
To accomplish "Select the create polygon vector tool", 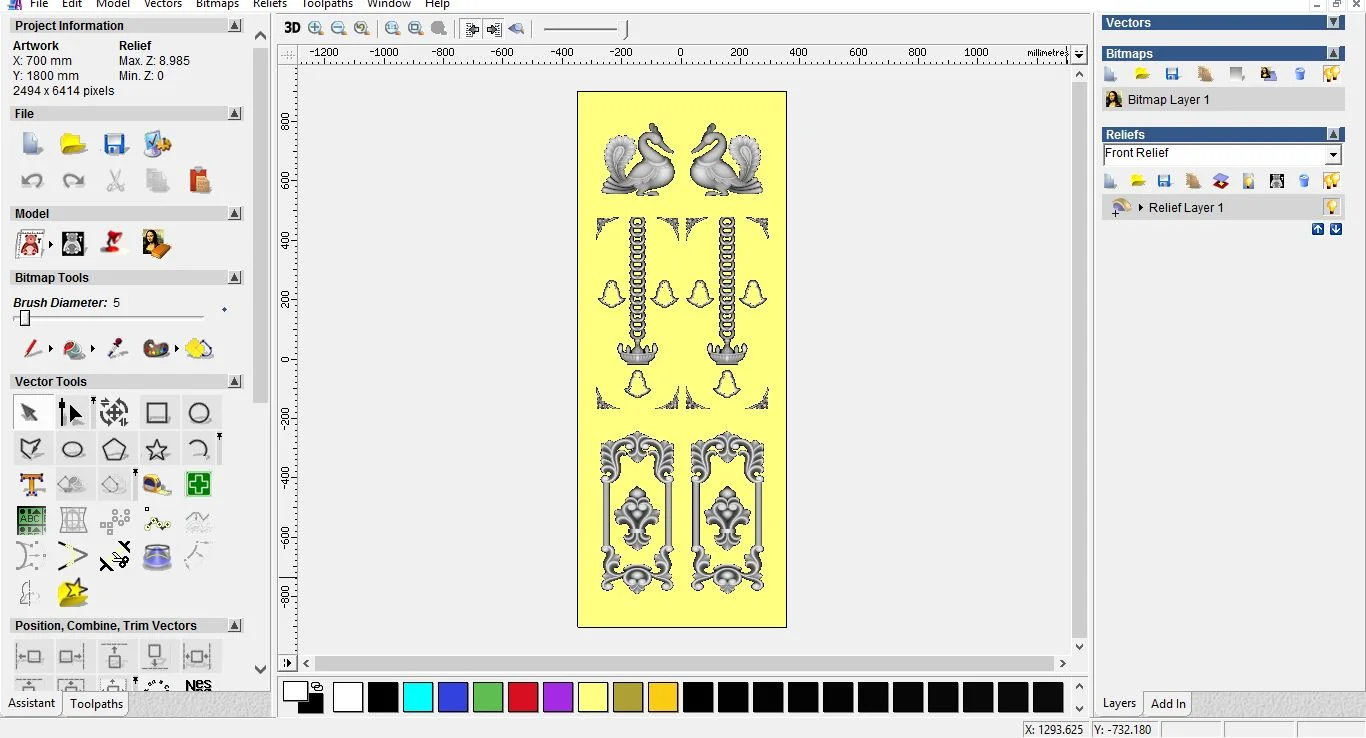I will [114, 449].
